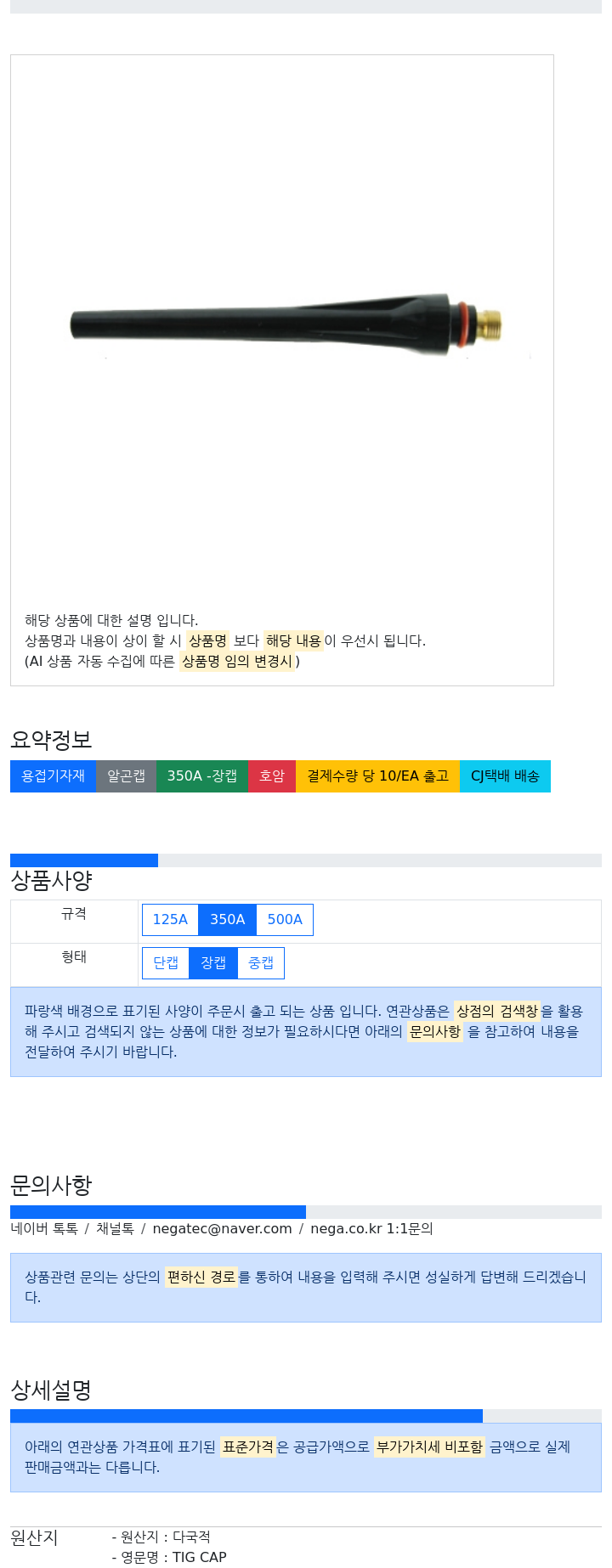Open the nega.co.kr 1:1문의 link
The width and height of the screenshot is (612, 1568).
(371, 1229)
